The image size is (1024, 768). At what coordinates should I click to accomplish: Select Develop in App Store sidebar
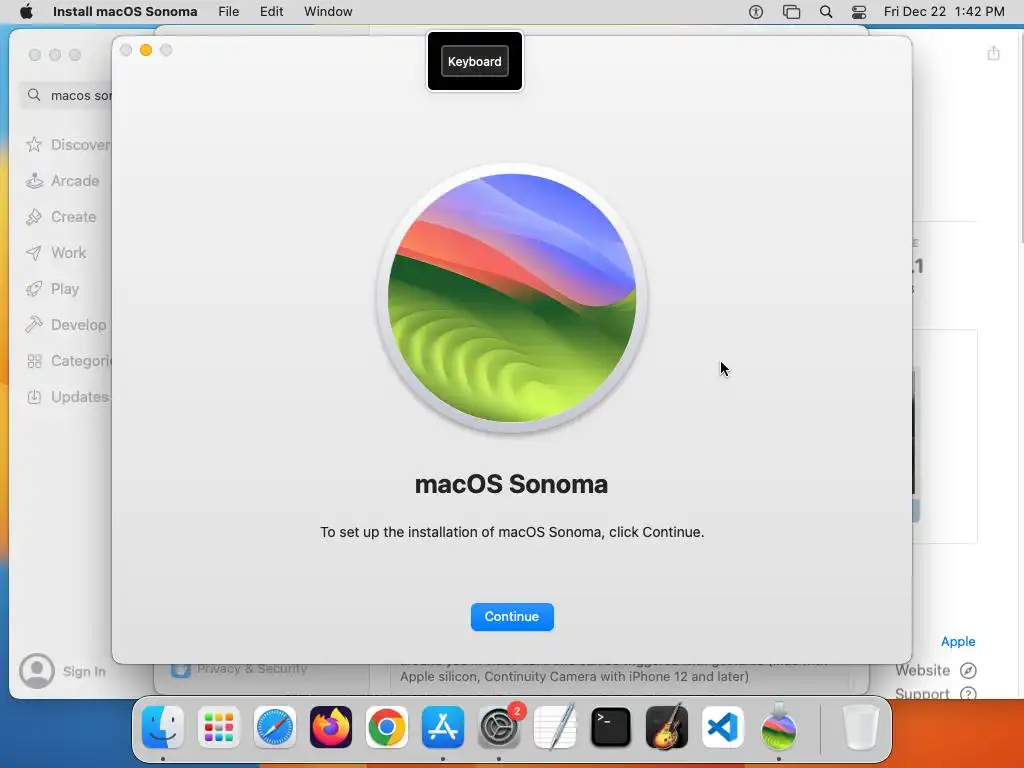tap(66, 325)
